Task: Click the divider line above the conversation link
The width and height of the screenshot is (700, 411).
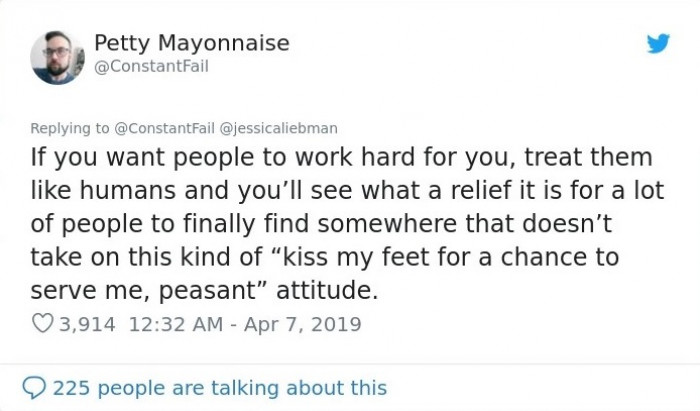Action: [350, 363]
